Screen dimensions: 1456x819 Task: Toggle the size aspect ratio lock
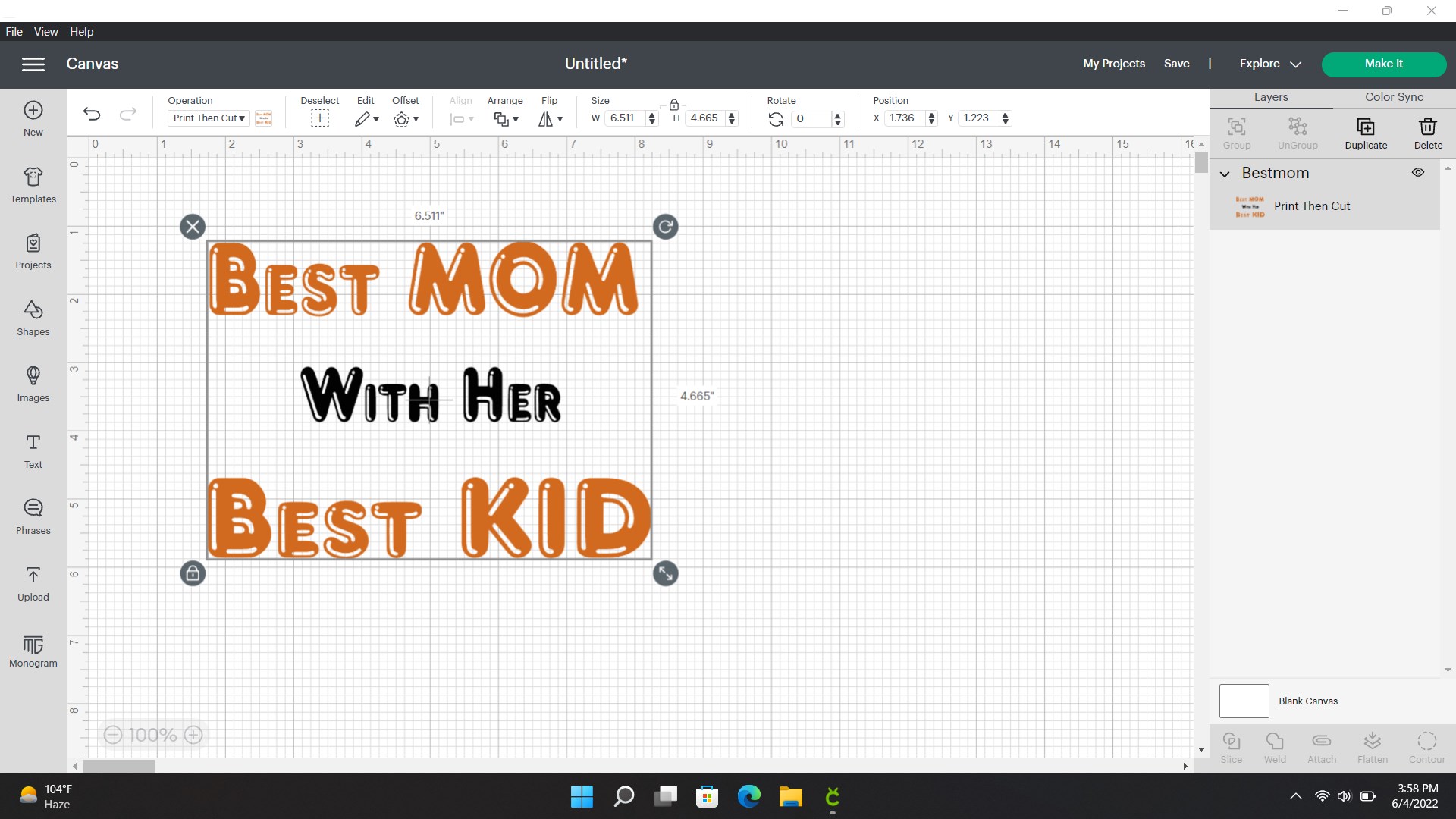coord(673,105)
